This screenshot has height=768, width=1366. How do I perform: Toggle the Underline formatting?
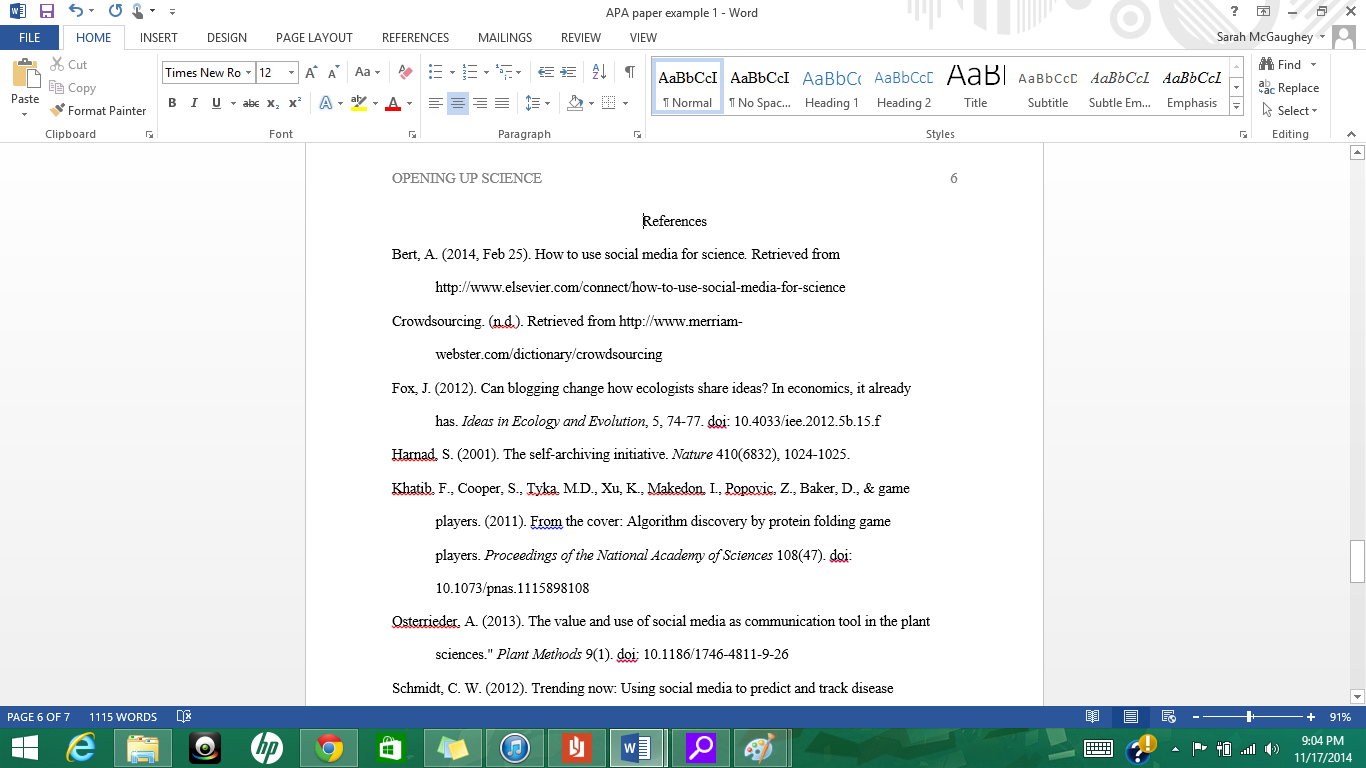[215, 103]
